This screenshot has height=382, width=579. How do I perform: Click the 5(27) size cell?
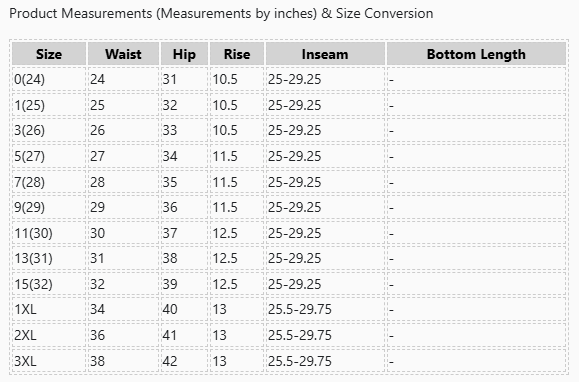49,156
